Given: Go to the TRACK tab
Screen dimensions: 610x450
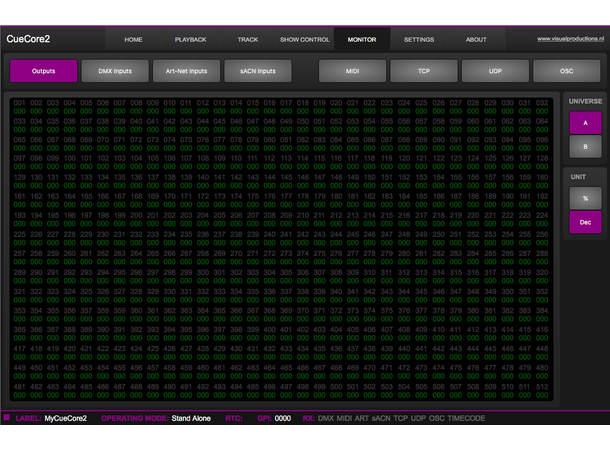Looking at the screenshot, I should 247,39.
